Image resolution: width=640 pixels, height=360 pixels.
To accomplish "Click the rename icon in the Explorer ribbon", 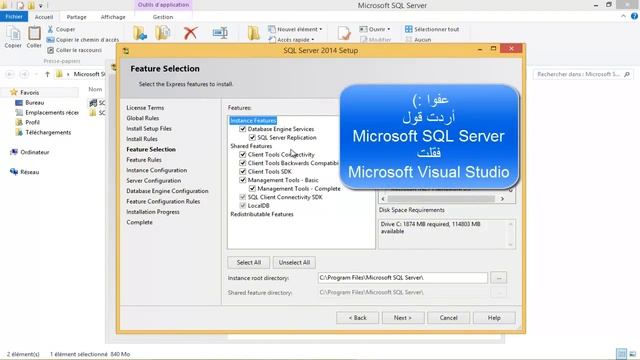I will click(220, 33).
